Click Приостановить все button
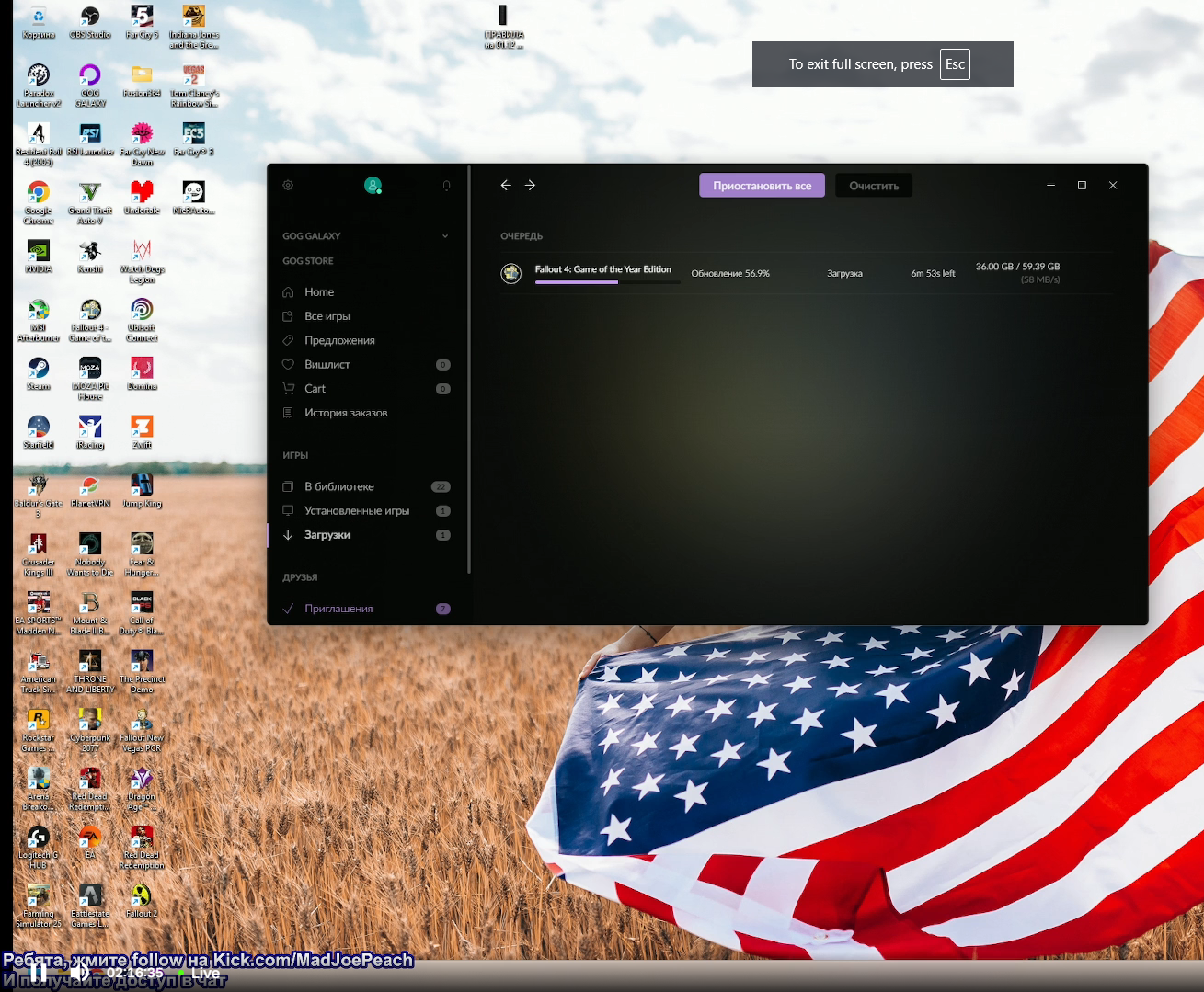Viewport: 1204px width, 992px height. click(x=763, y=186)
